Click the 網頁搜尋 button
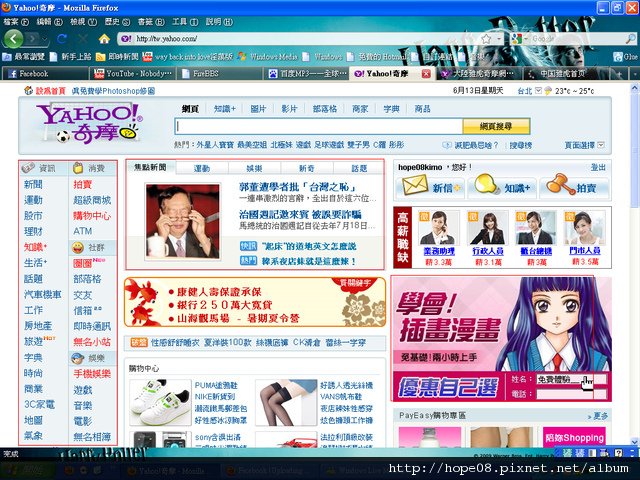Viewport: 640px width, 480px height. pos(496,126)
